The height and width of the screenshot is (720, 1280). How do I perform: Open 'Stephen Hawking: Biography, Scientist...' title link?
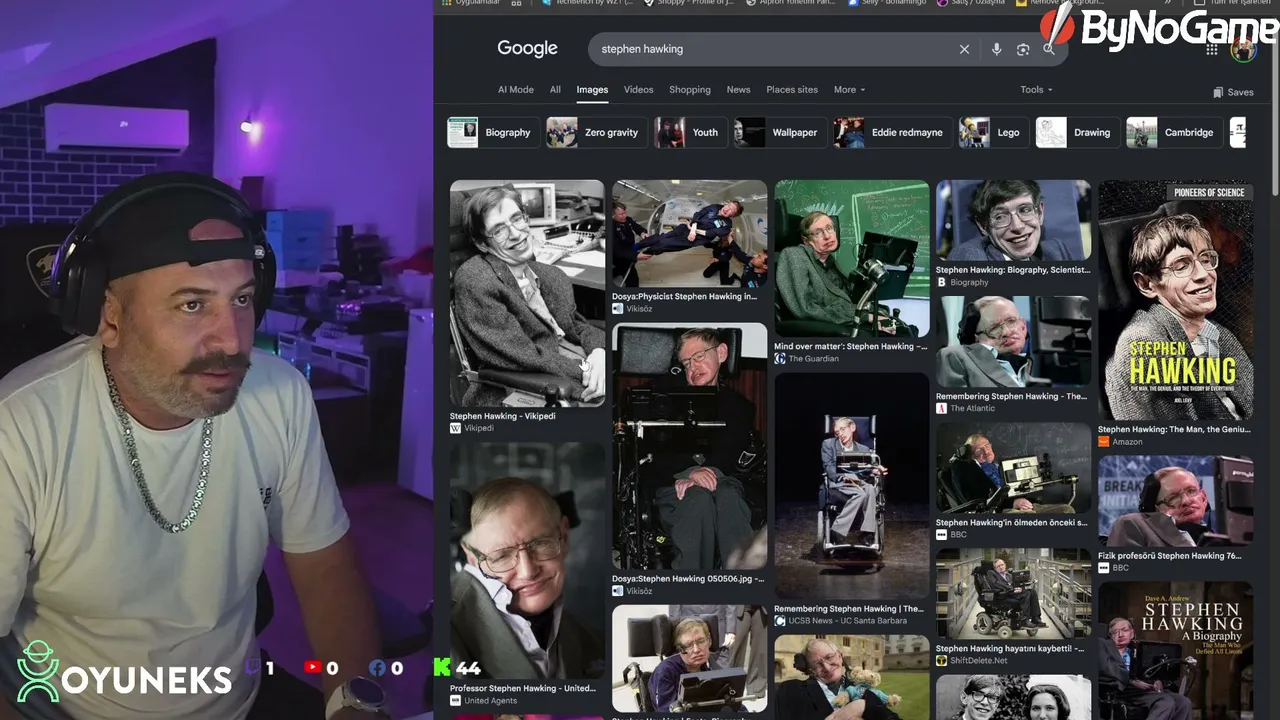(1013, 270)
